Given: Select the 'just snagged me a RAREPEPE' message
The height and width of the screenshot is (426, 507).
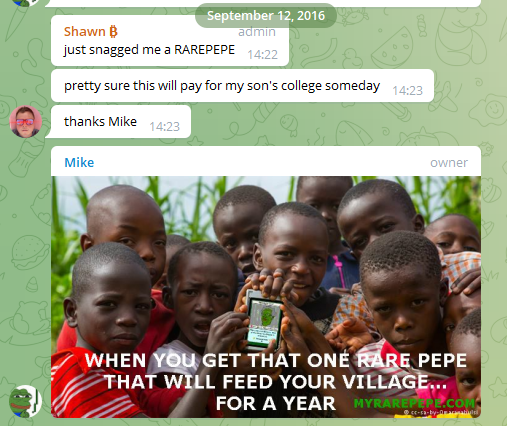Looking at the screenshot, I should 170,40.
